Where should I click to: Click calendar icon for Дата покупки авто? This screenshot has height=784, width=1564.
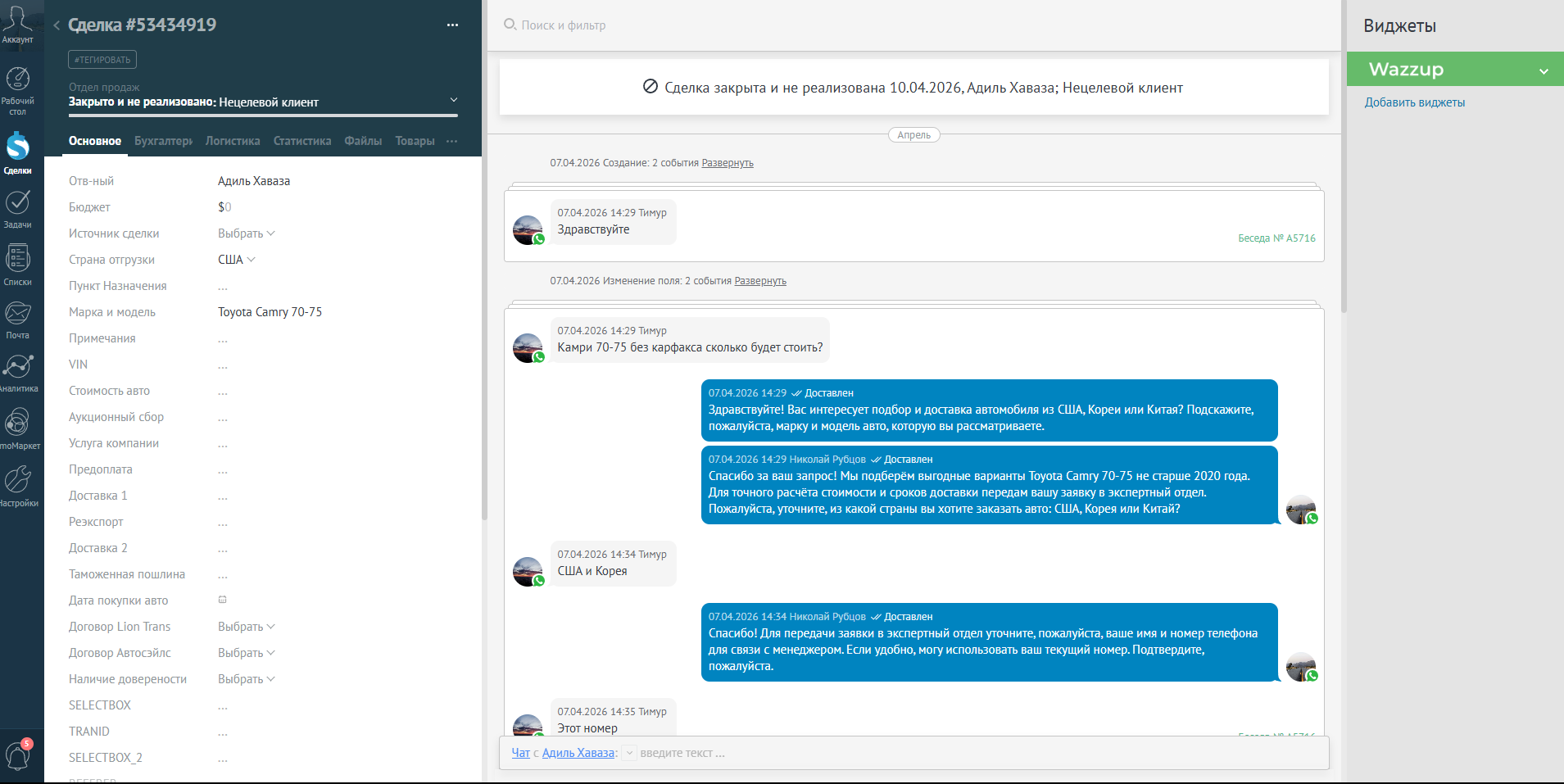click(x=222, y=600)
